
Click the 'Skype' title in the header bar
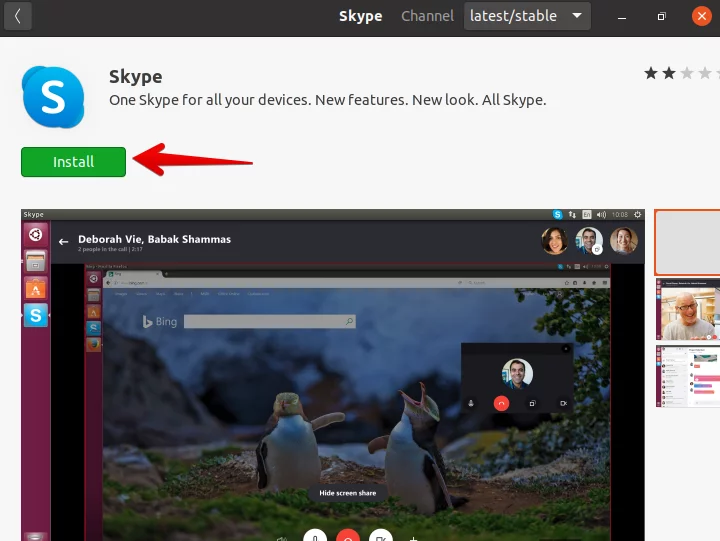pyautogui.click(x=360, y=16)
